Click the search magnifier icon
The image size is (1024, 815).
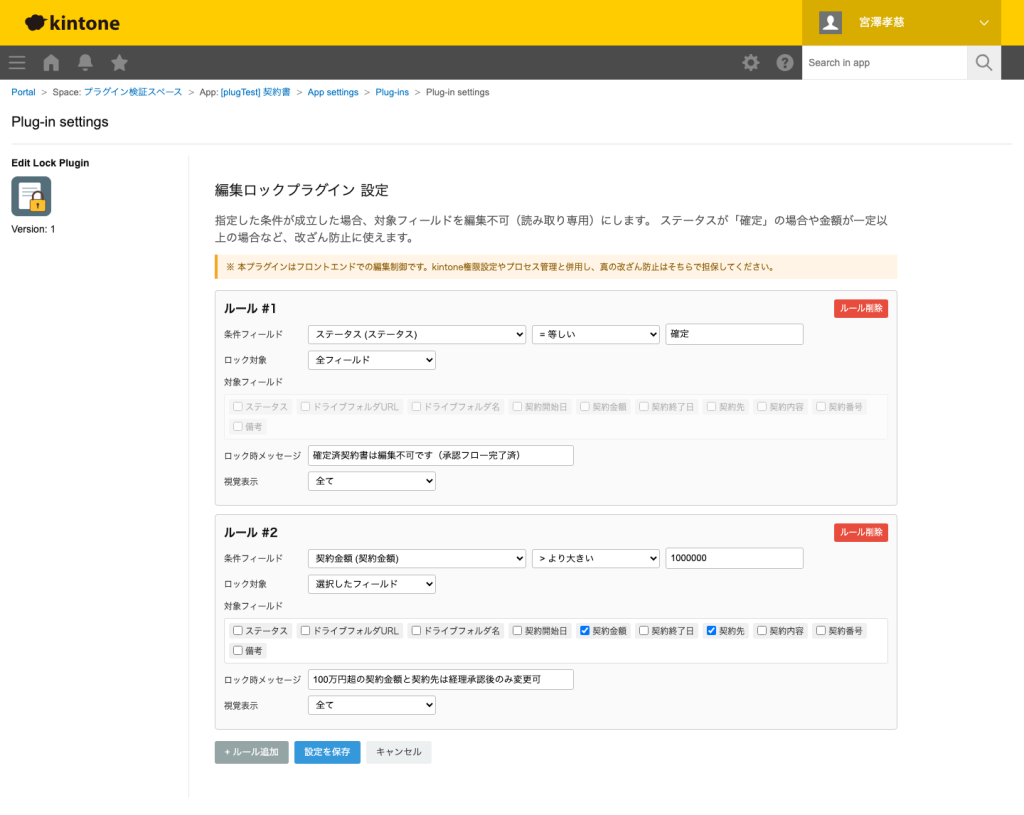tap(984, 63)
